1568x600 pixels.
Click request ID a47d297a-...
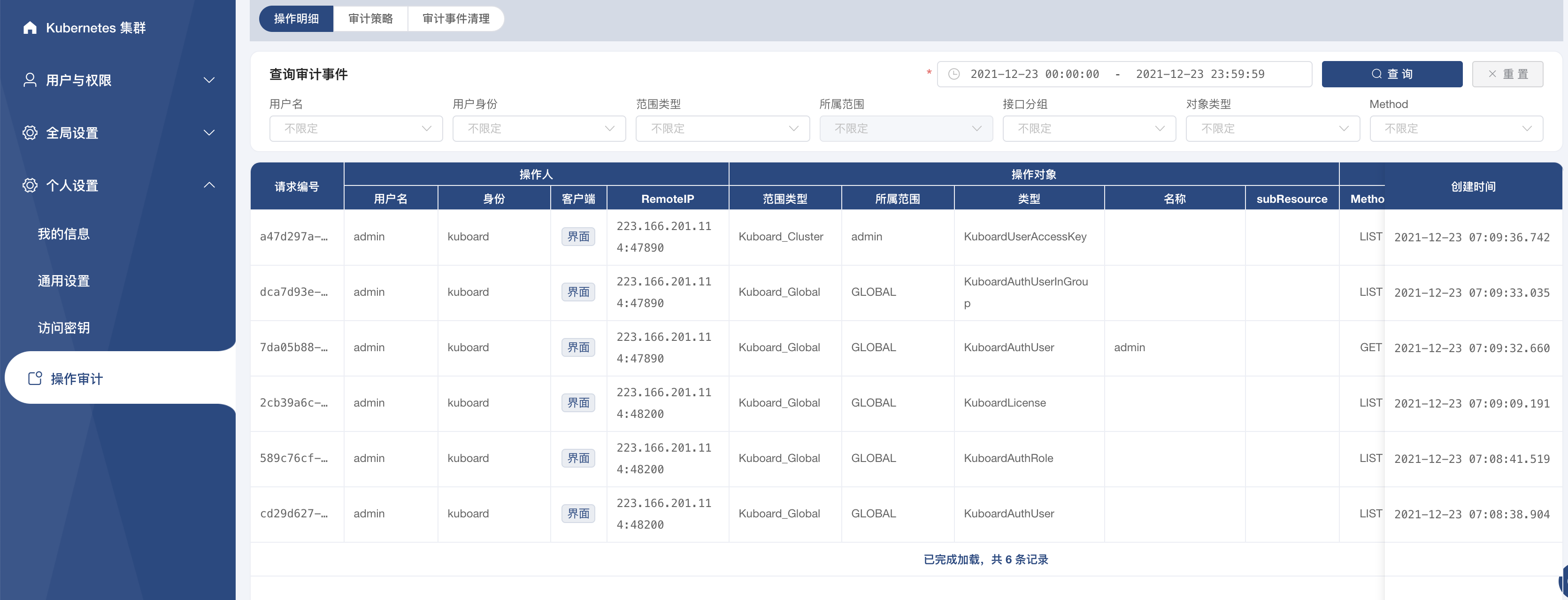pos(294,237)
